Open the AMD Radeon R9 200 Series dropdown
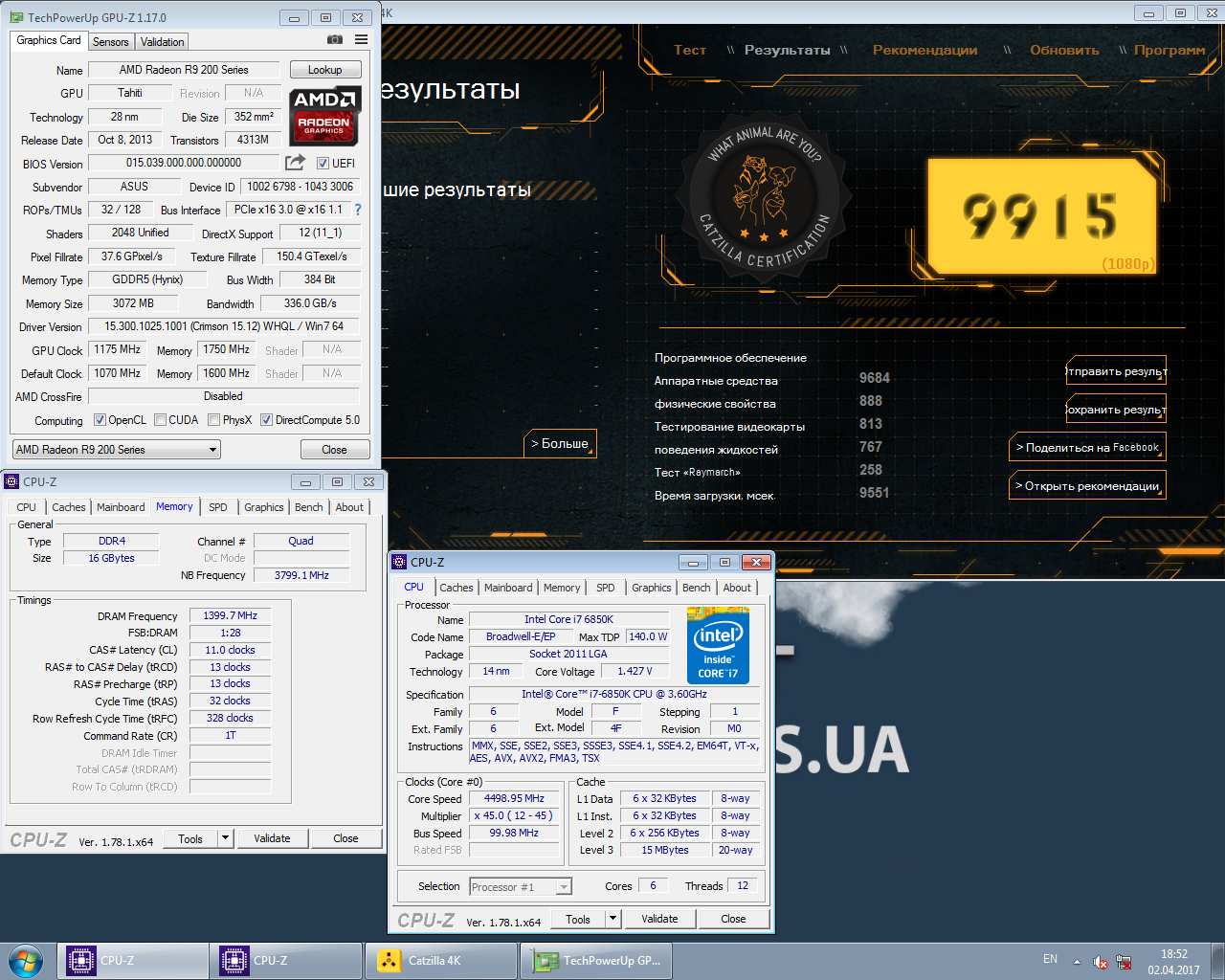1225x980 pixels. click(117, 450)
